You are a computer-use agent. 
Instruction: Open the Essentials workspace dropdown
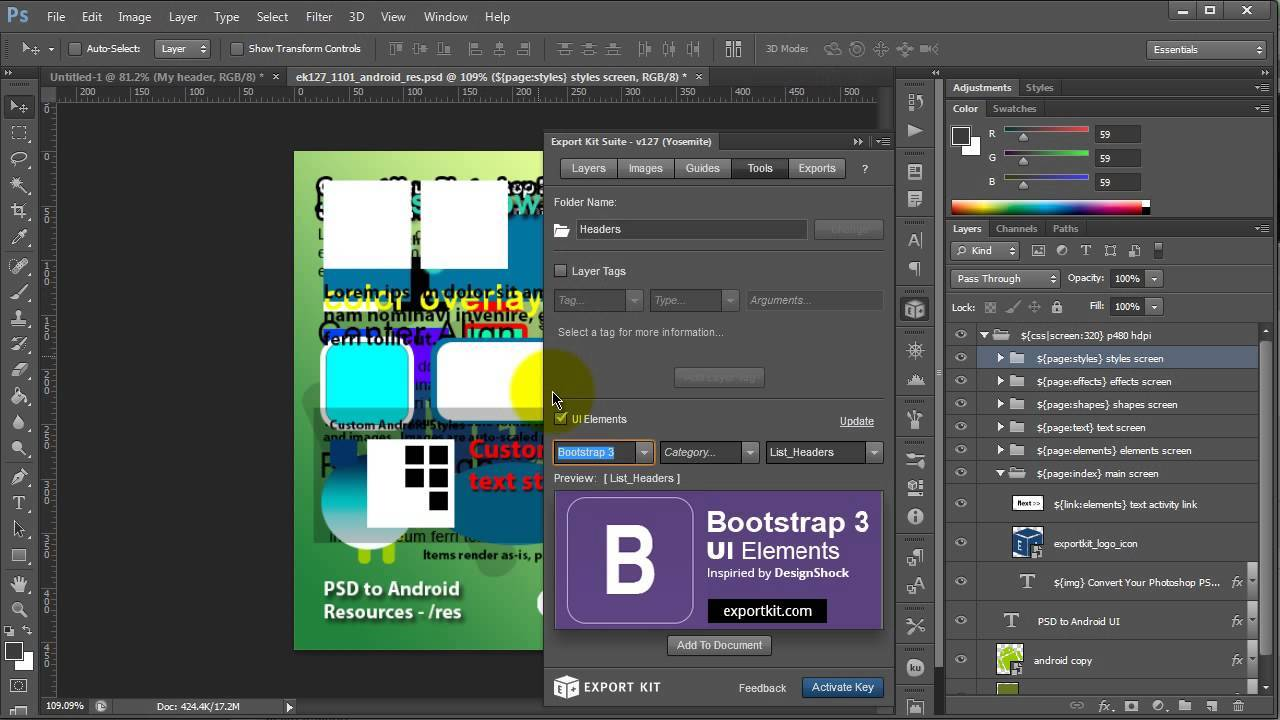click(1205, 49)
